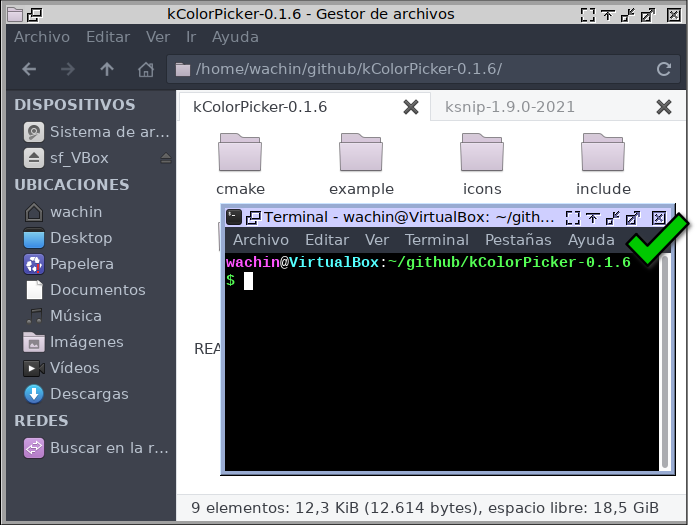
Task: Open Papelera trash location
Action: tap(69, 264)
